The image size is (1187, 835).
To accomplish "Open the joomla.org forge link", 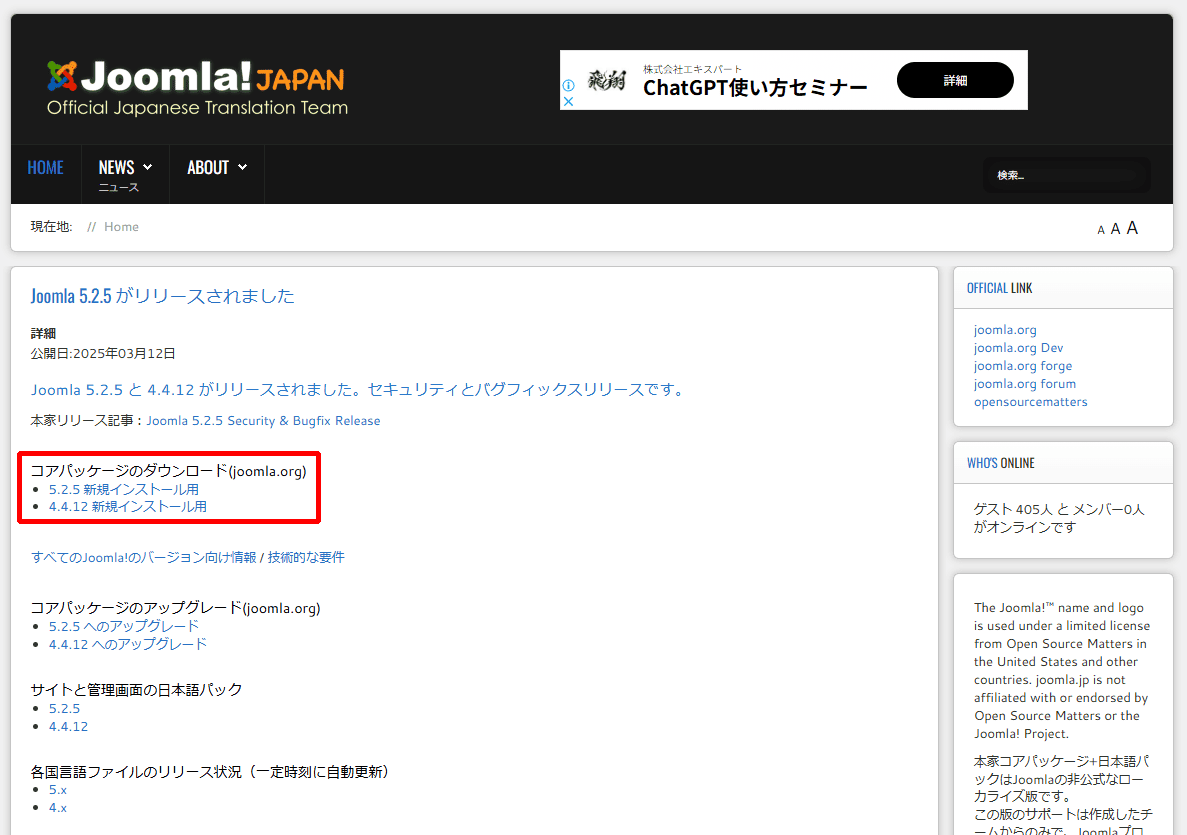I will (1023, 366).
